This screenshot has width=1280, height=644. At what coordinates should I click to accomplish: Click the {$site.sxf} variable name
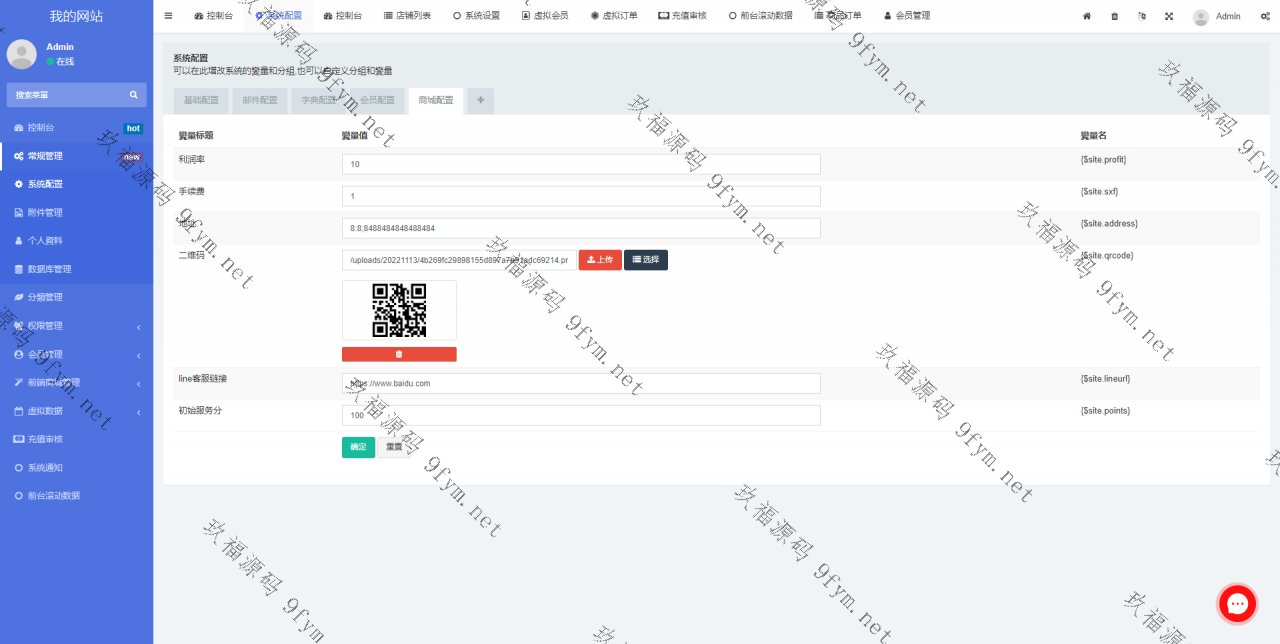1099,192
